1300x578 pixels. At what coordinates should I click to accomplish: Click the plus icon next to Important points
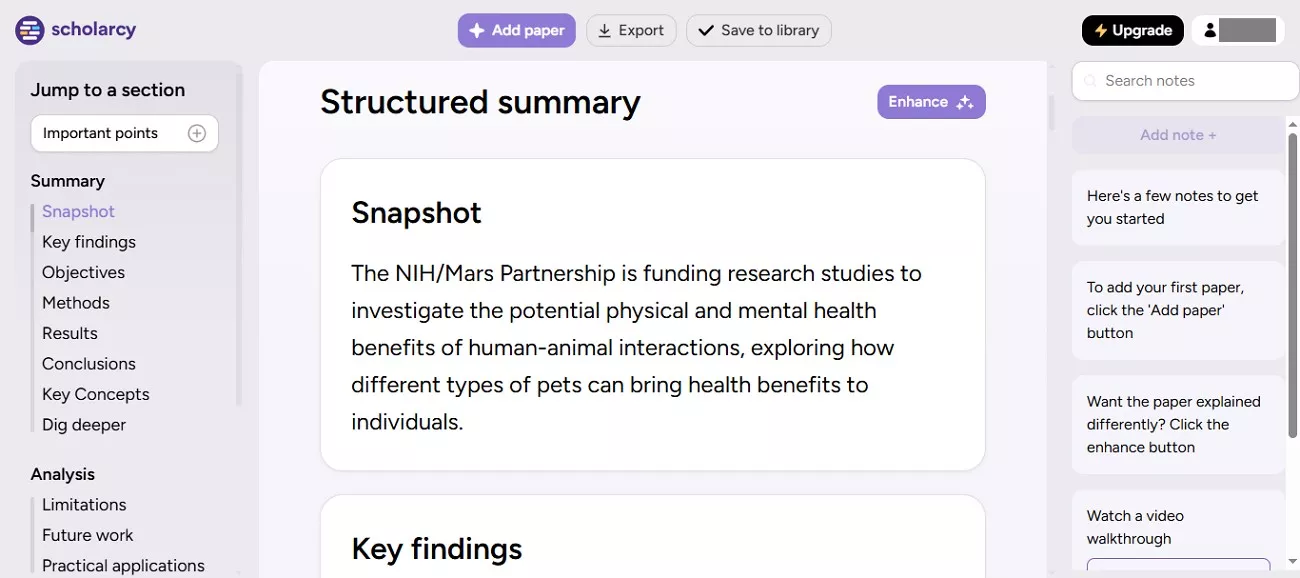(196, 132)
